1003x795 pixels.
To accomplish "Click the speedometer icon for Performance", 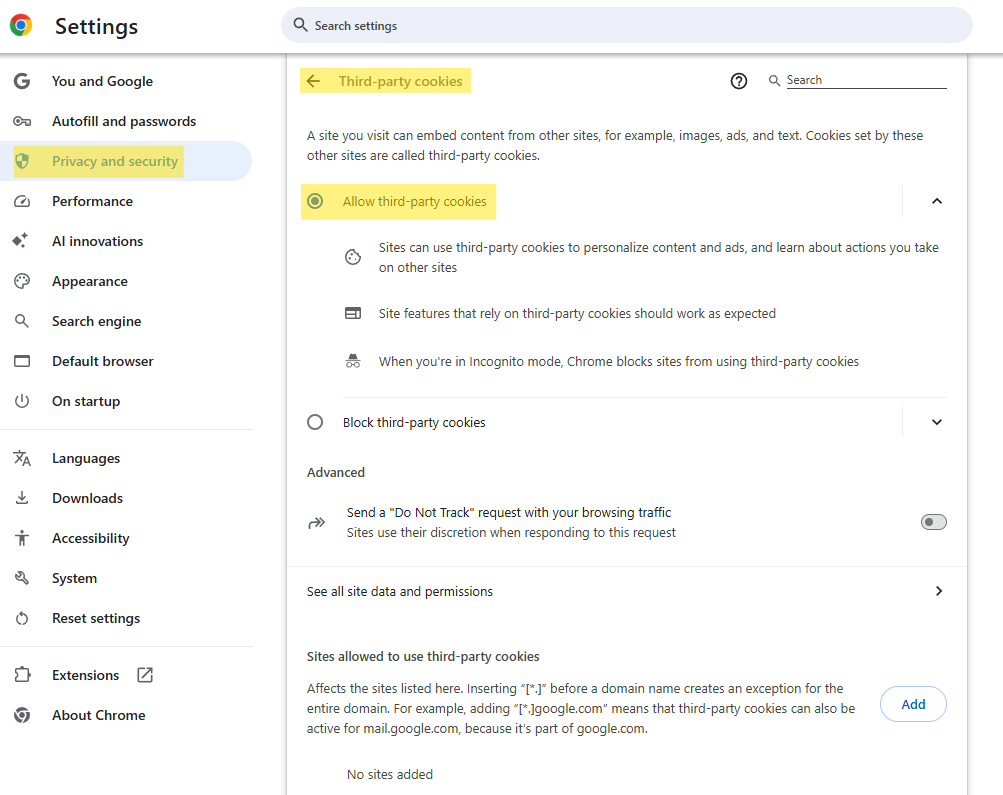I will pos(22,201).
